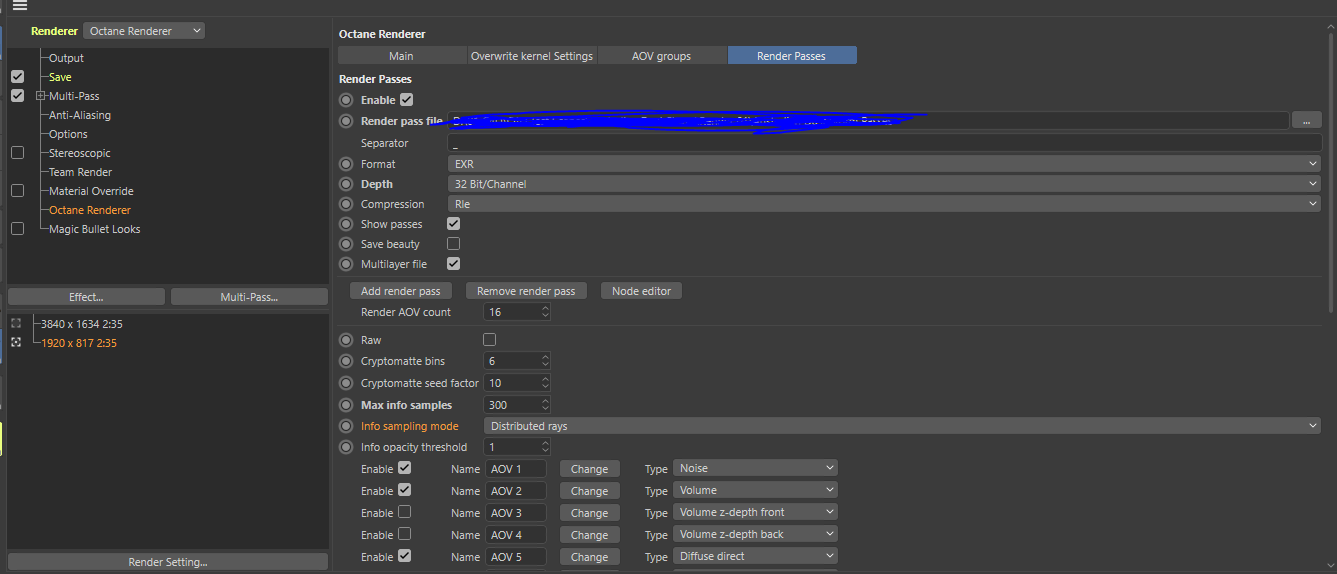Toggle the Enable render passes checkbox
1337x574 pixels.
tap(406, 99)
